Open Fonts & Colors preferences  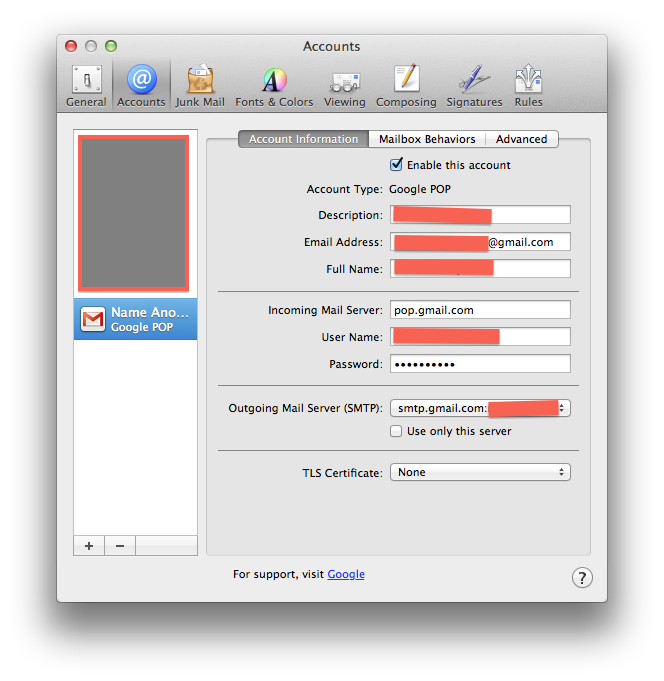point(274,86)
